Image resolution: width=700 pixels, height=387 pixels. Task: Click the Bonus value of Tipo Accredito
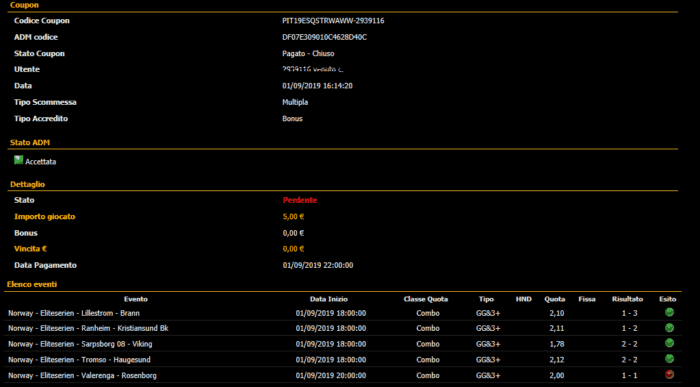click(292, 119)
